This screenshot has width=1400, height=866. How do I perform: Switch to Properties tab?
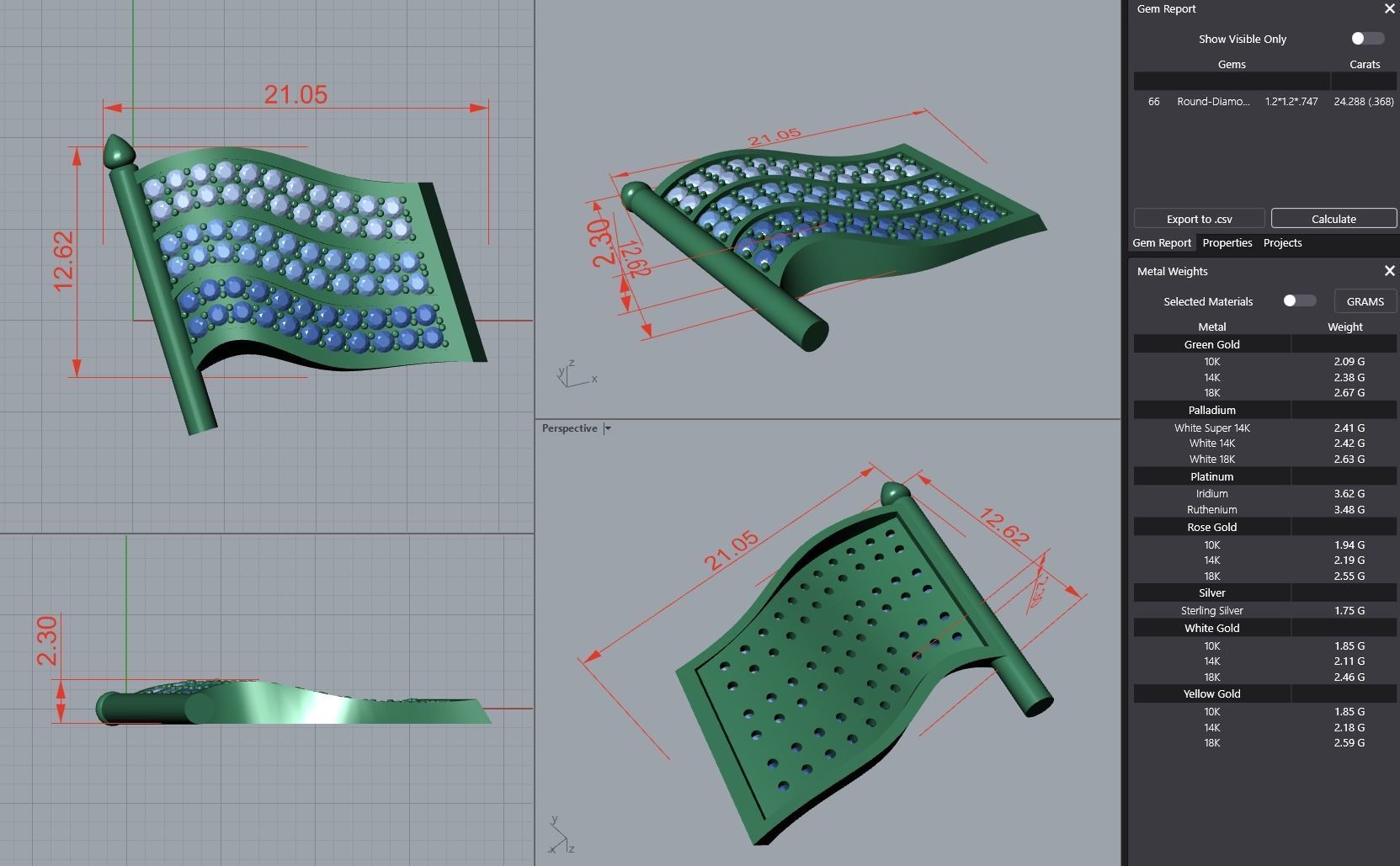pyautogui.click(x=1227, y=242)
